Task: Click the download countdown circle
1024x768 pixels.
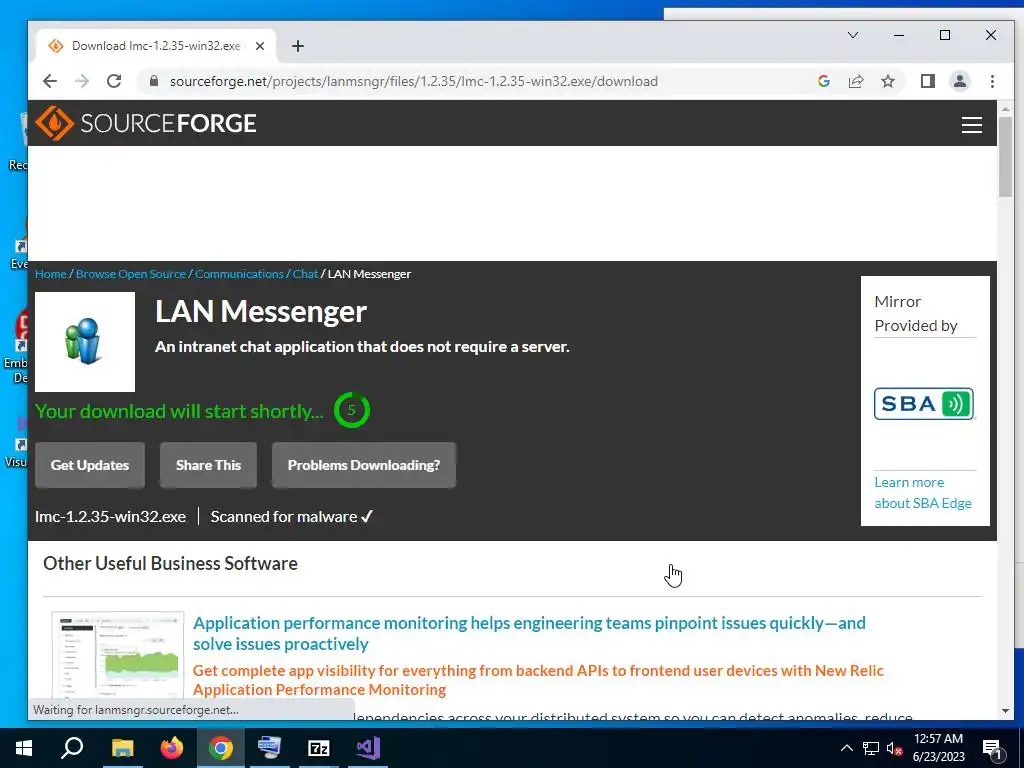Action: pyautogui.click(x=351, y=410)
